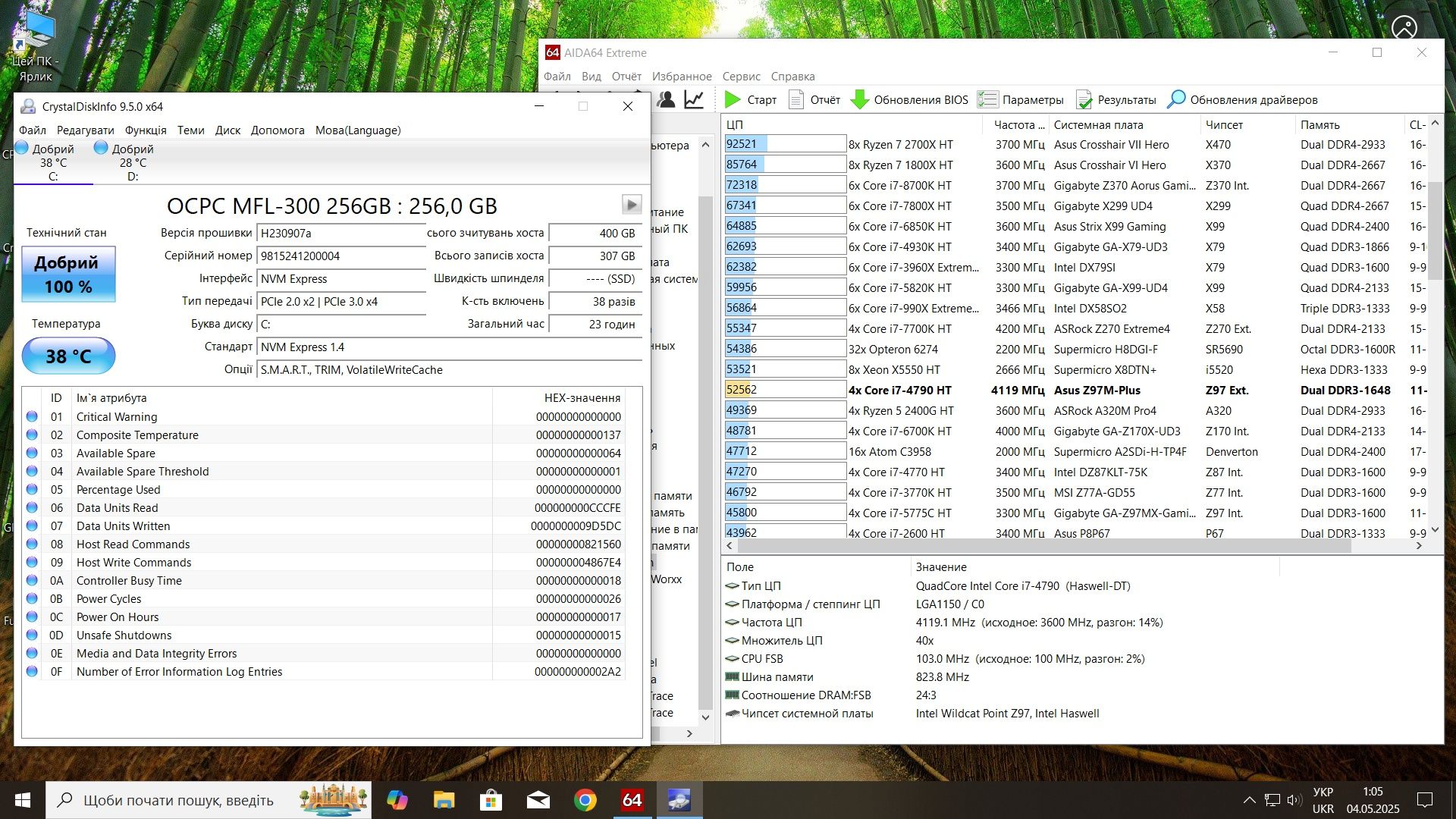The width and height of the screenshot is (1456, 819).
Task: Select the 43962 Core i7-2600 score bar
Action: (785, 532)
